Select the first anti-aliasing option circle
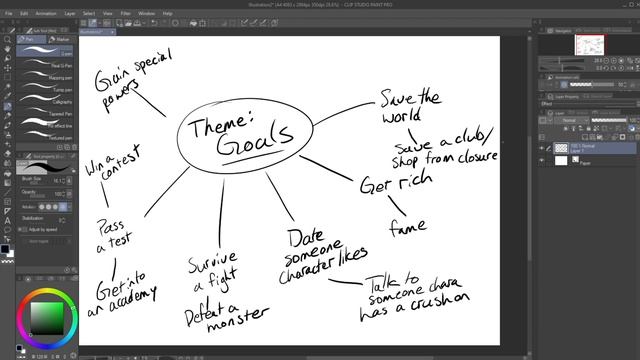Image resolution: width=640 pixels, height=360 pixels. (42, 207)
